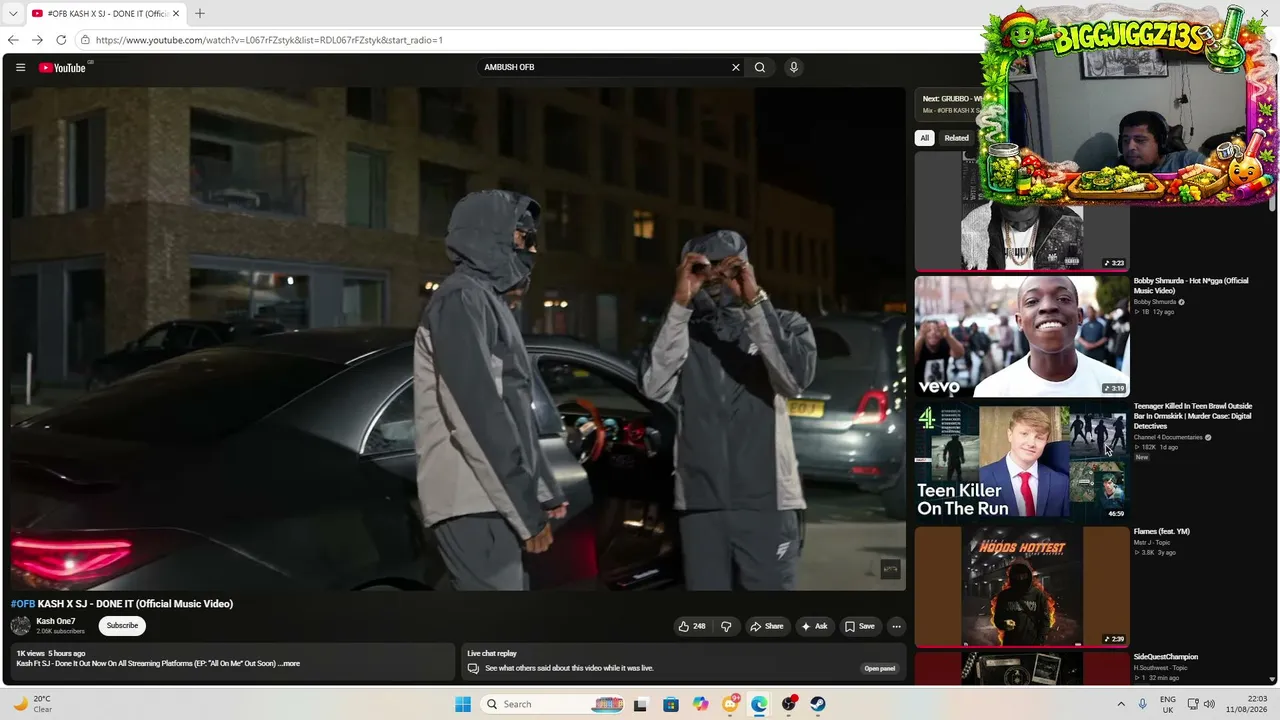1280x720 pixels.
Task: Open Copilot from the taskbar
Action: (701, 704)
